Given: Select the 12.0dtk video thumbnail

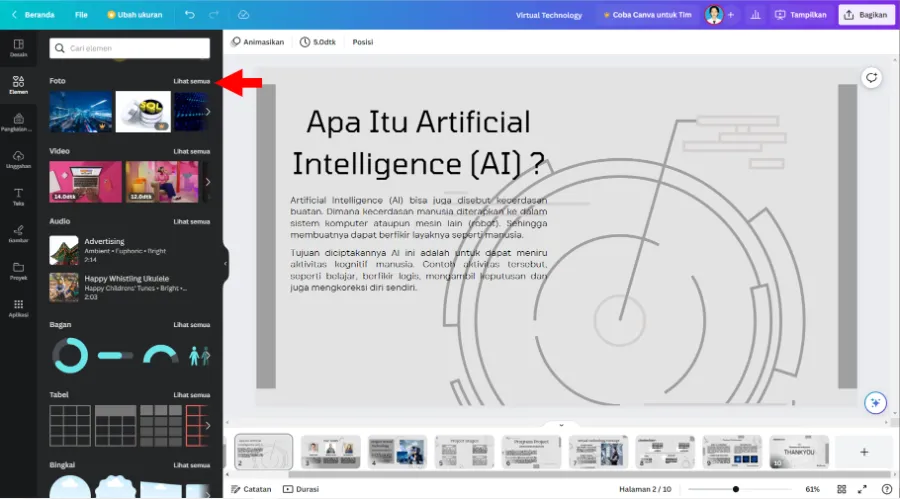Looking at the screenshot, I should (x=162, y=182).
